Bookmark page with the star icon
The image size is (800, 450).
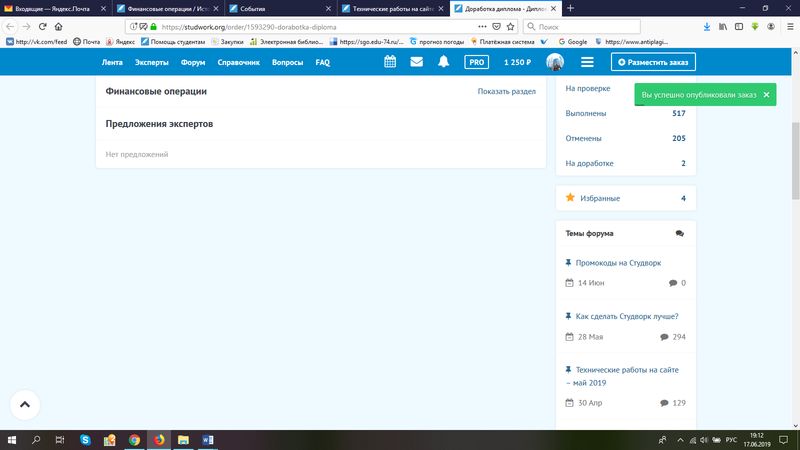(x=510, y=26)
